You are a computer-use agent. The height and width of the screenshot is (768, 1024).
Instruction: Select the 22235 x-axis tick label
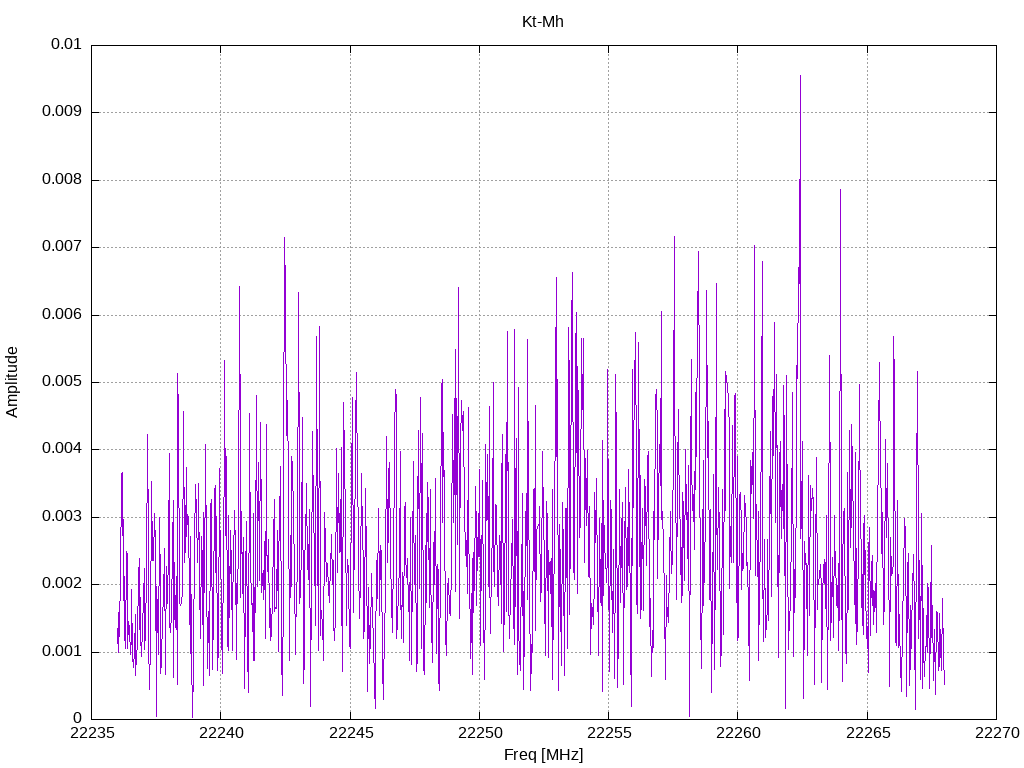91,735
